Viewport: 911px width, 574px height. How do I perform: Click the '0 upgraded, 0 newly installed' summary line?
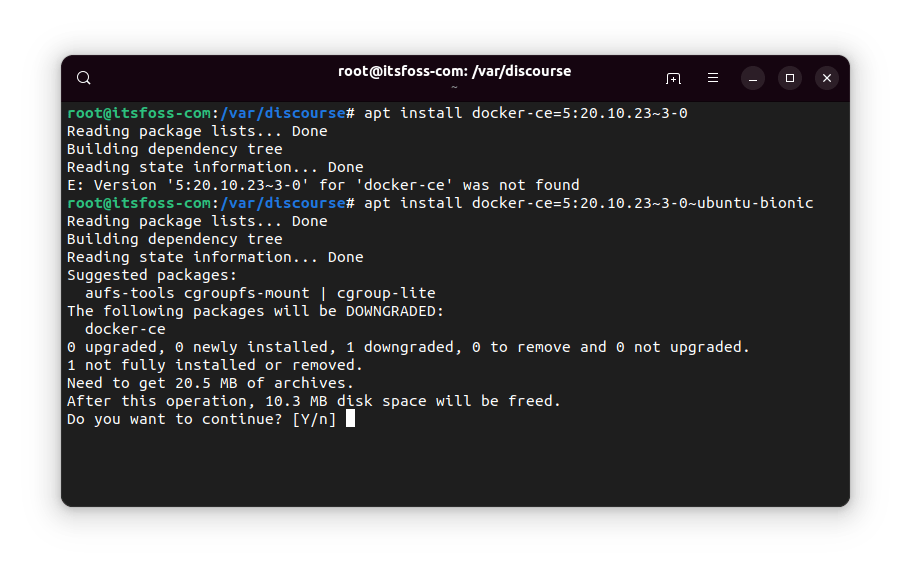pos(408,347)
